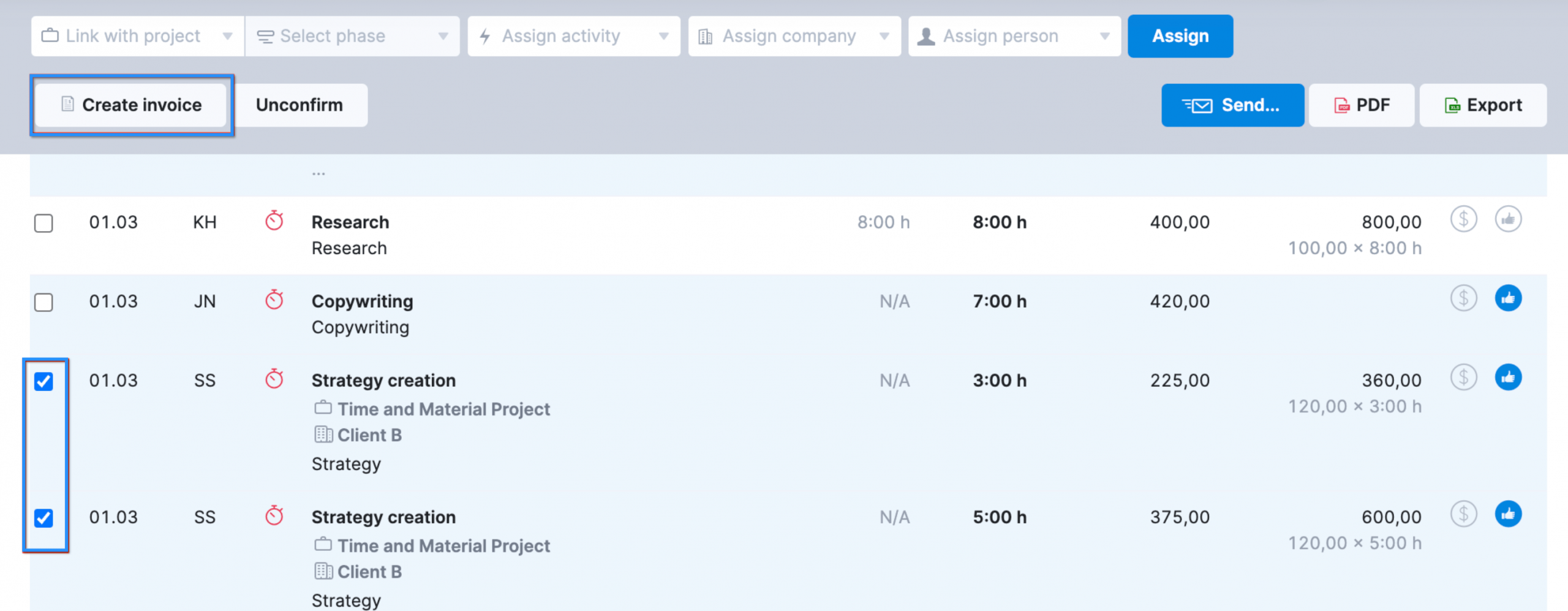Click the dollar icon on the 5:00 h Strategy row
The height and width of the screenshot is (611, 1568).
(x=1463, y=514)
